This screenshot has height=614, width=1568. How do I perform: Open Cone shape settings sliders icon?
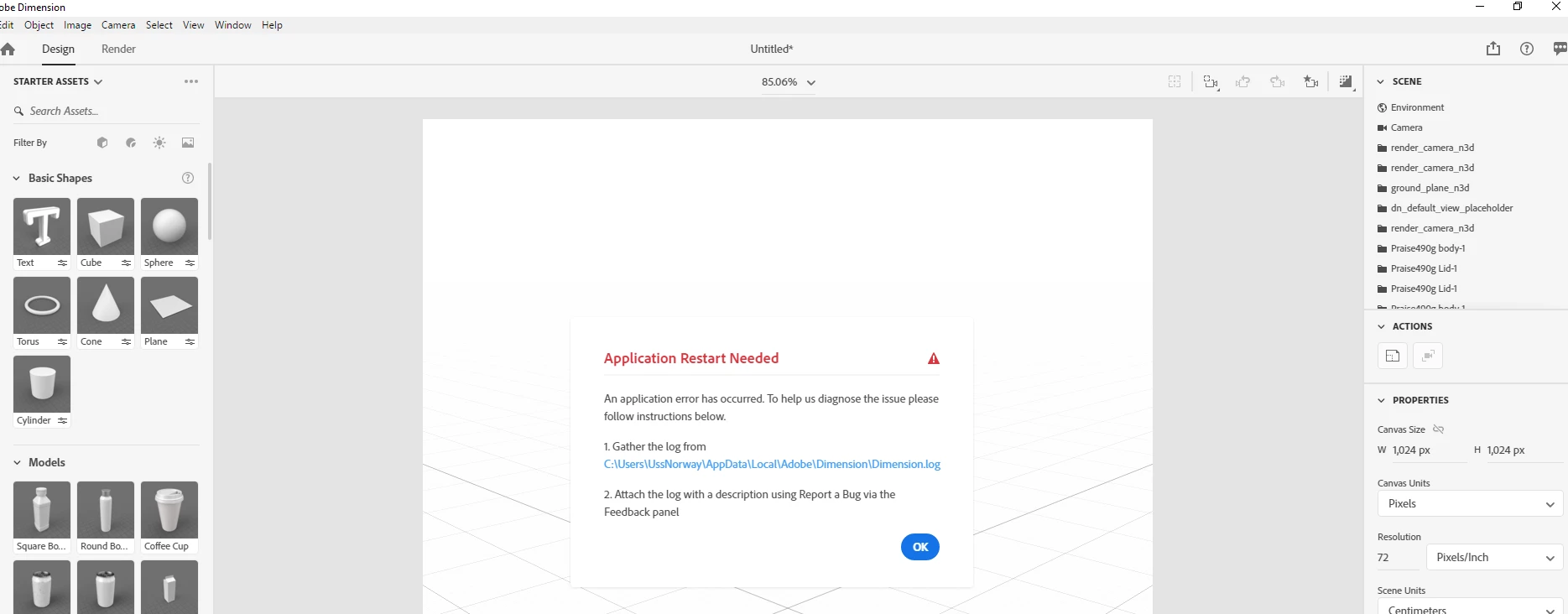point(126,341)
